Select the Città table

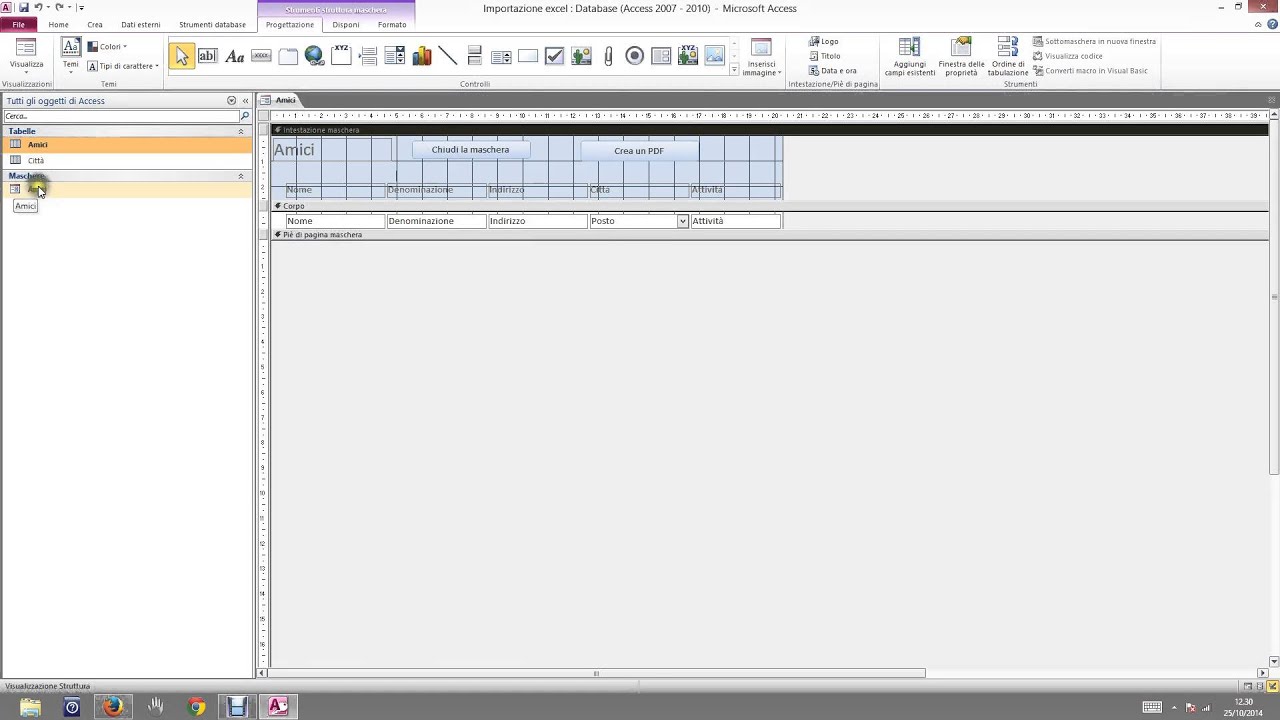coord(127,160)
